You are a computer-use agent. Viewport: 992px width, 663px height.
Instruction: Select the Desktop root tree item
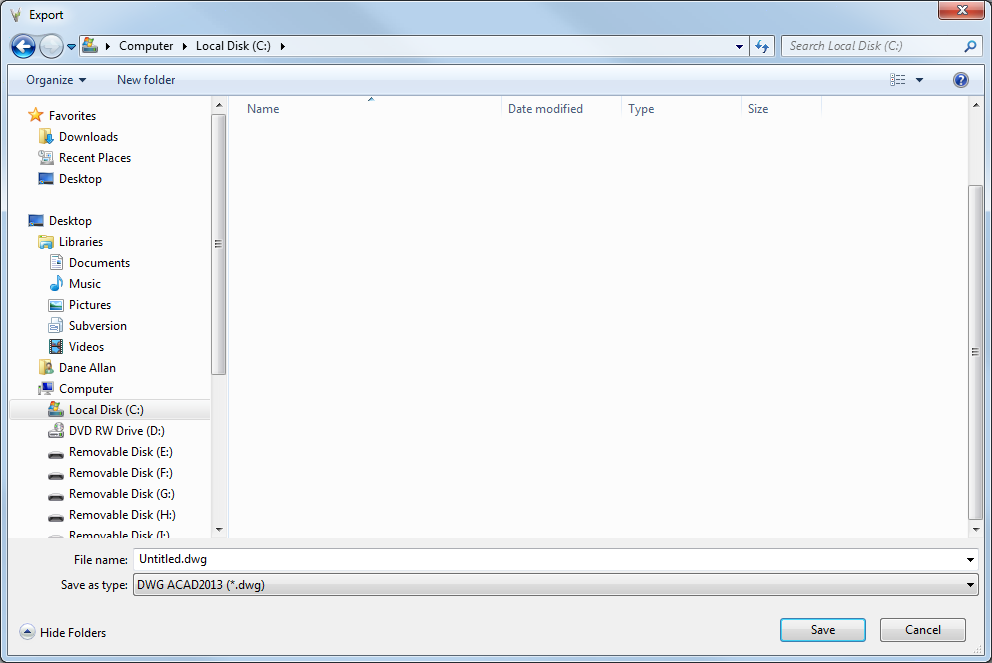click(70, 221)
